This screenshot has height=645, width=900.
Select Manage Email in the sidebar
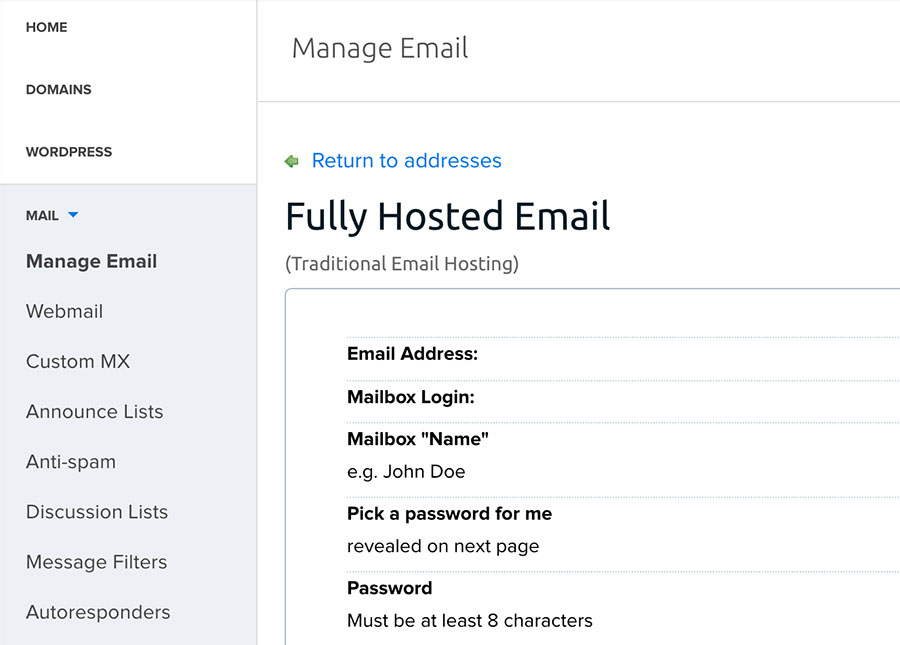point(91,261)
